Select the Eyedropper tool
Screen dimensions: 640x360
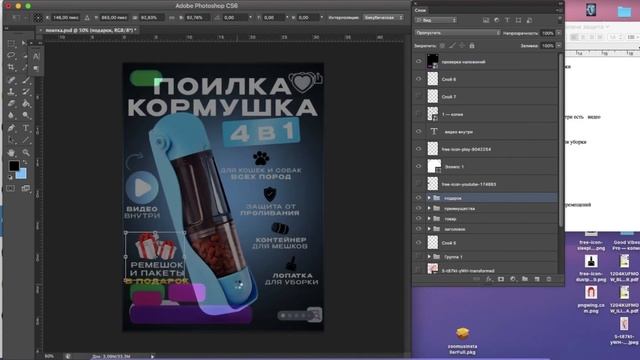[x=25, y=67]
